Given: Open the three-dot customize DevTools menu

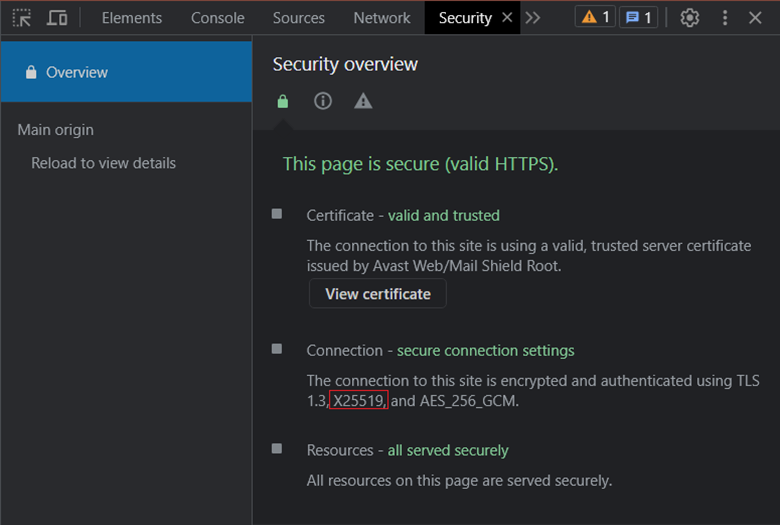Looking at the screenshot, I should tap(725, 18).
